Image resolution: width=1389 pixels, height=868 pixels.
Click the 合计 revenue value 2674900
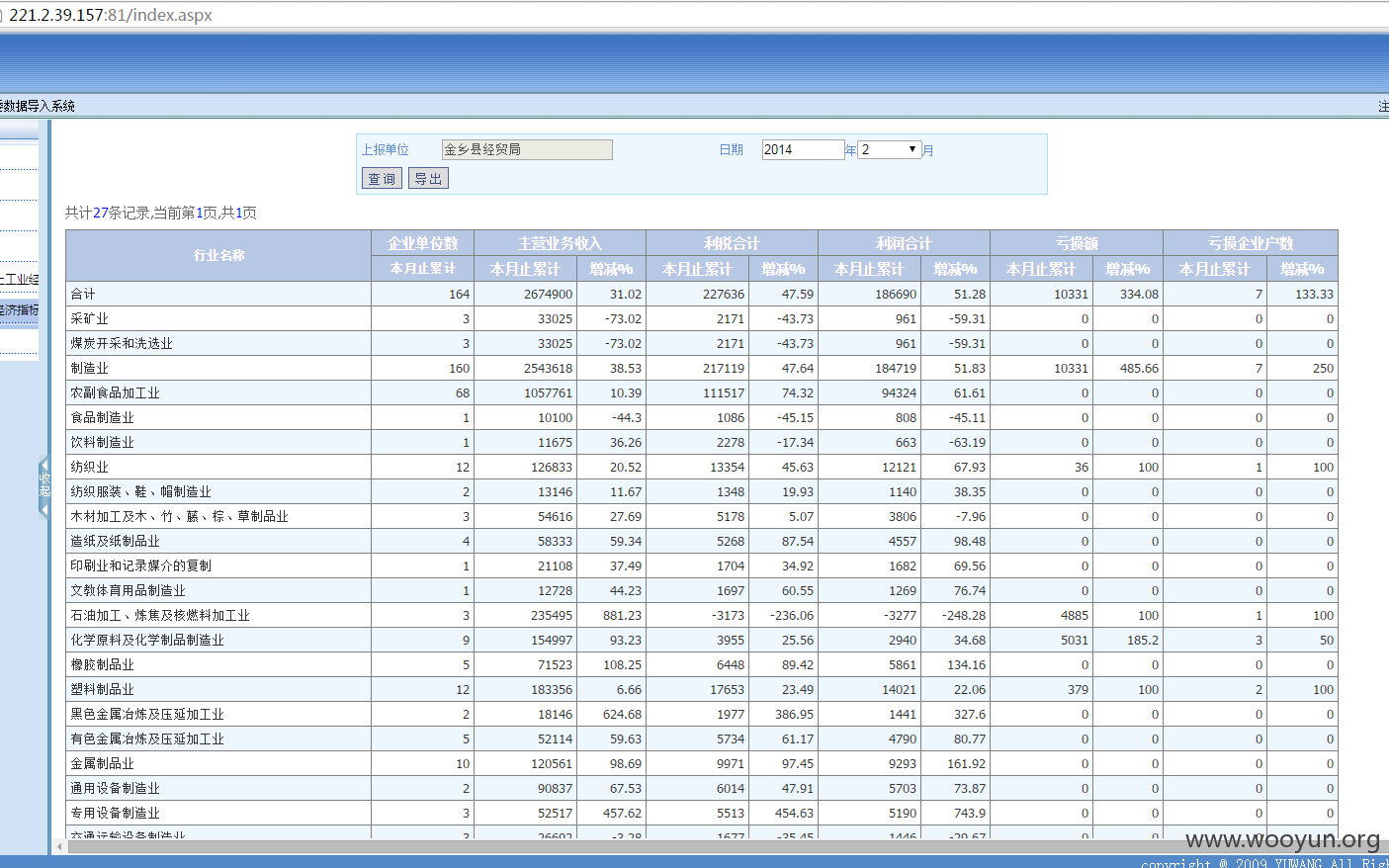548,294
